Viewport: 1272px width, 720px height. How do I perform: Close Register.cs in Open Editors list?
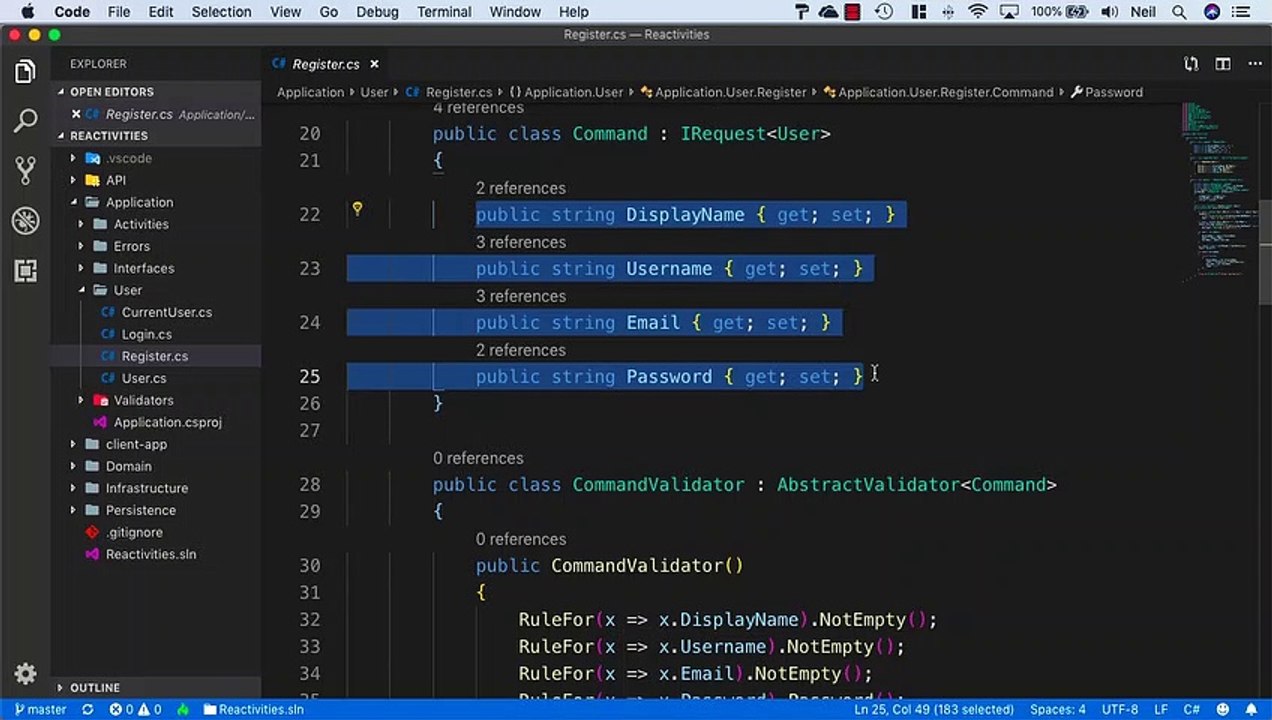click(76, 114)
